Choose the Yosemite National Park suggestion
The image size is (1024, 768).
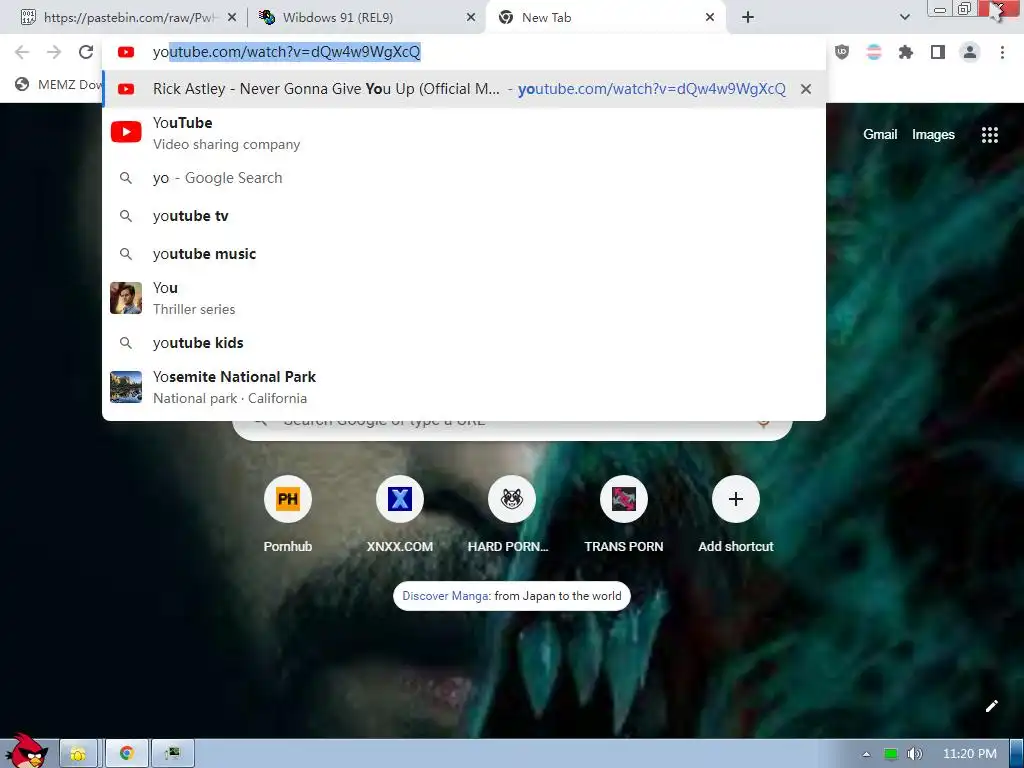coord(464,387)
